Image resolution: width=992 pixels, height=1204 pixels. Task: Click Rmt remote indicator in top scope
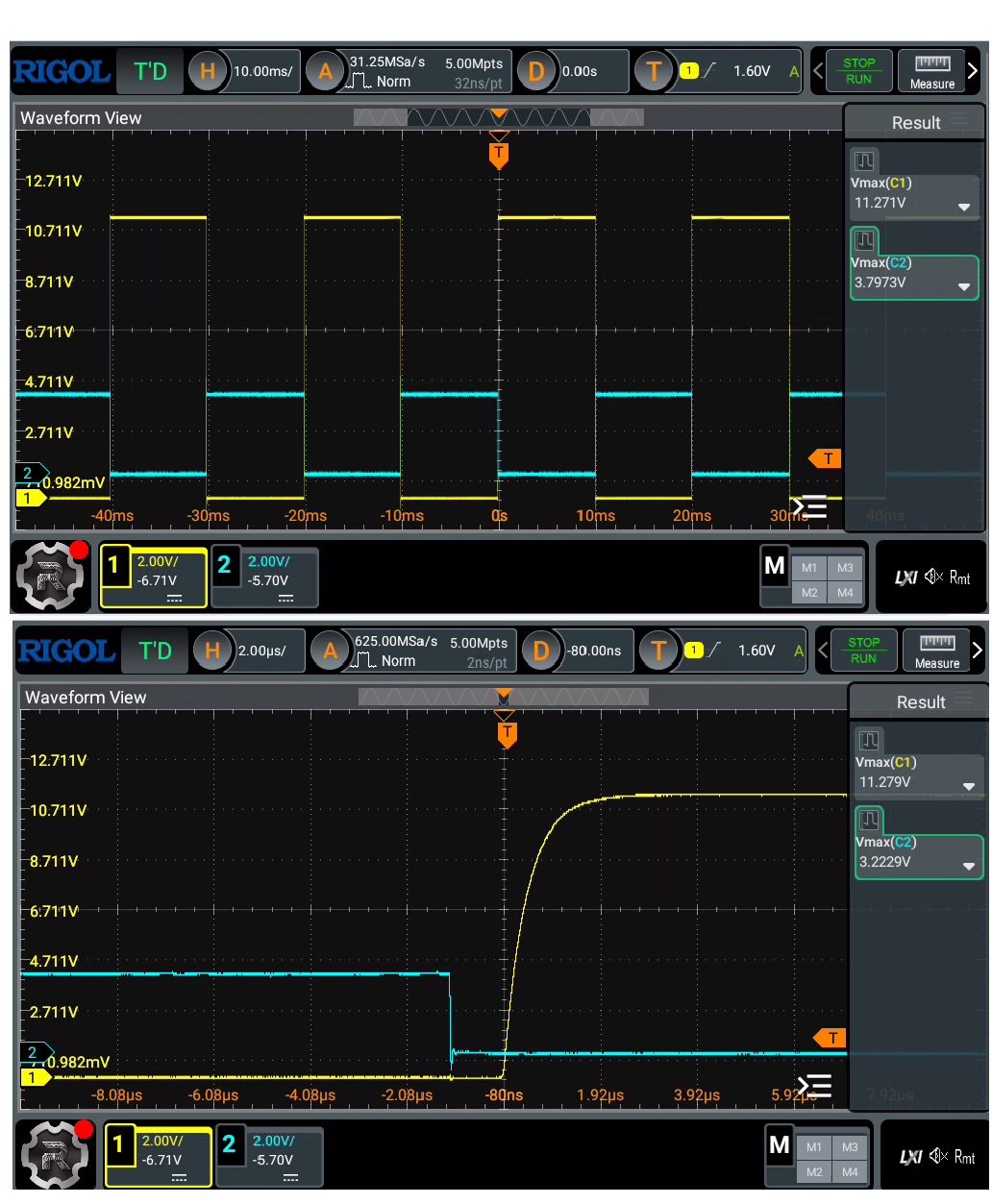point(959,577)
